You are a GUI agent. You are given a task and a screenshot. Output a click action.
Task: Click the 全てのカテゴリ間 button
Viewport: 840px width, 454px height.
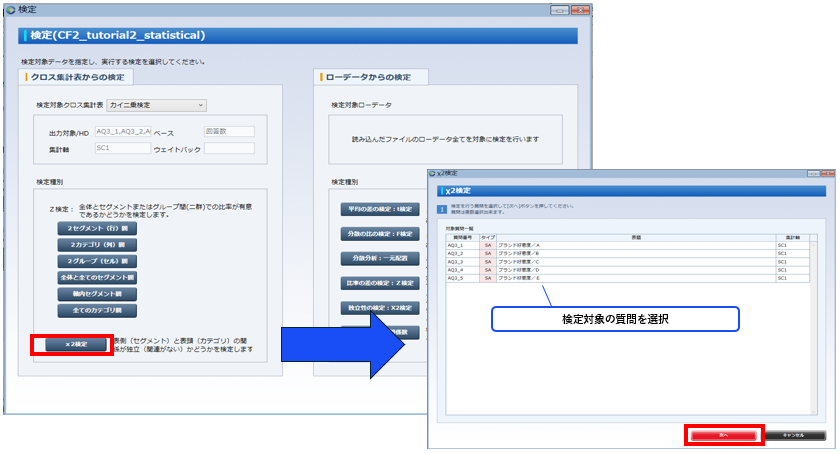click(97, 310)
